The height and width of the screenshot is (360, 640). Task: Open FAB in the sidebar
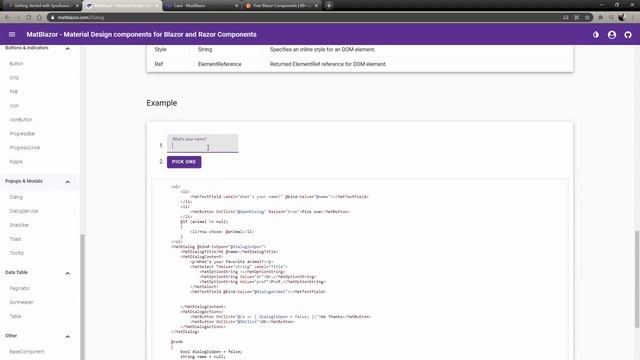(x=13, y=91)
